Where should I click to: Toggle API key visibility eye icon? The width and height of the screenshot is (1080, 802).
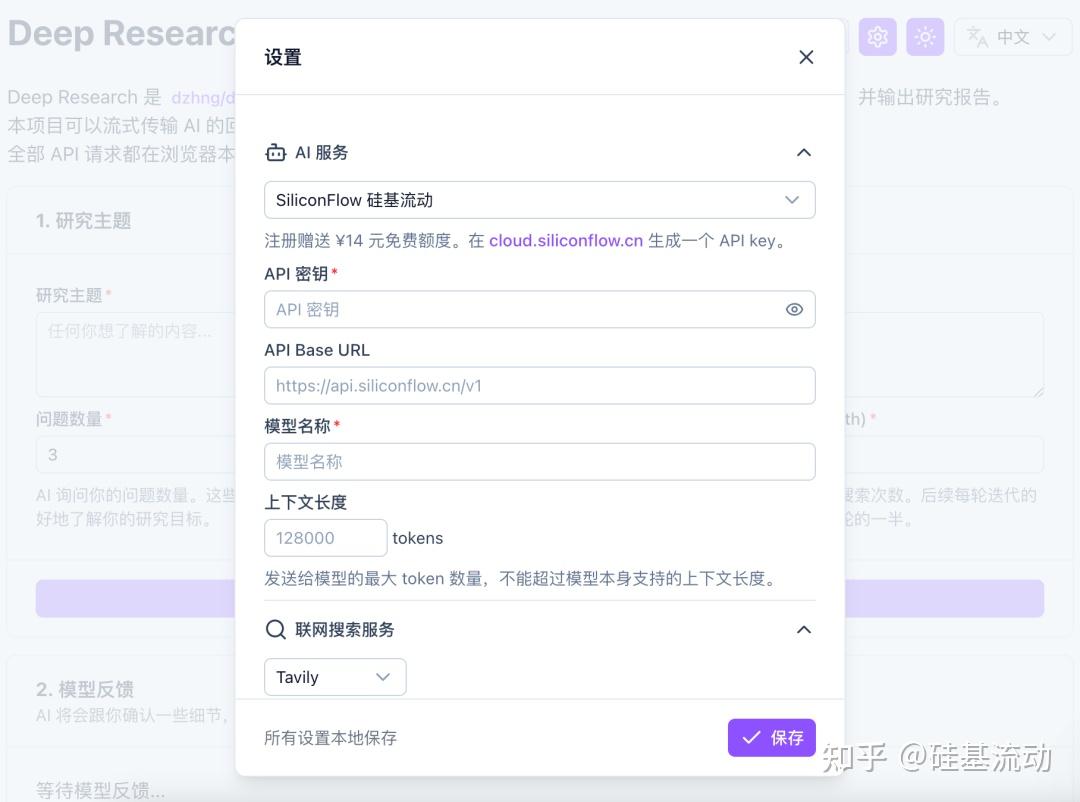pyautogui.click(x=793, y=309)
